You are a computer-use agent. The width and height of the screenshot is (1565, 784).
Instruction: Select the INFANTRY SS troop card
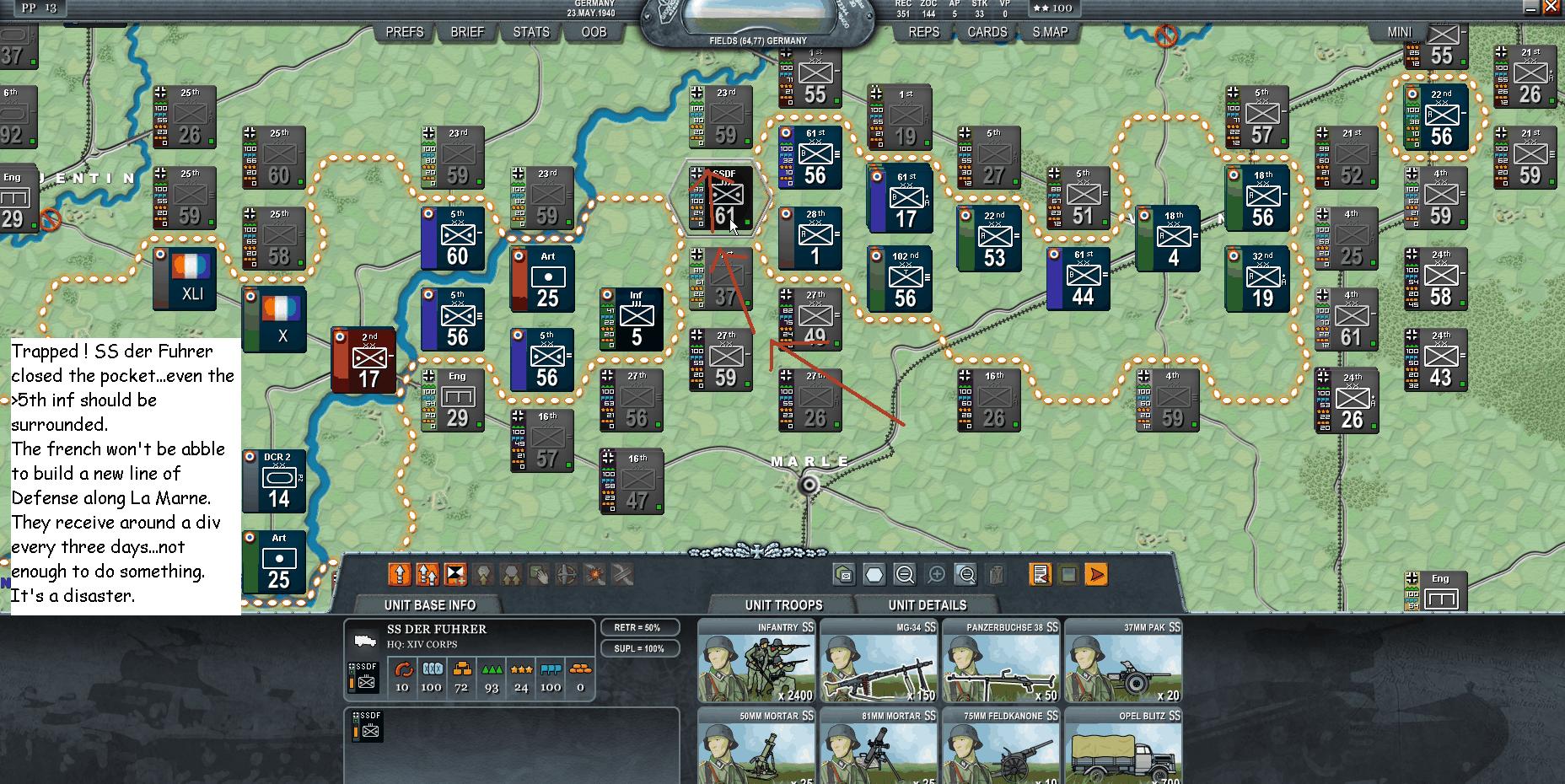tap(757, 661)
